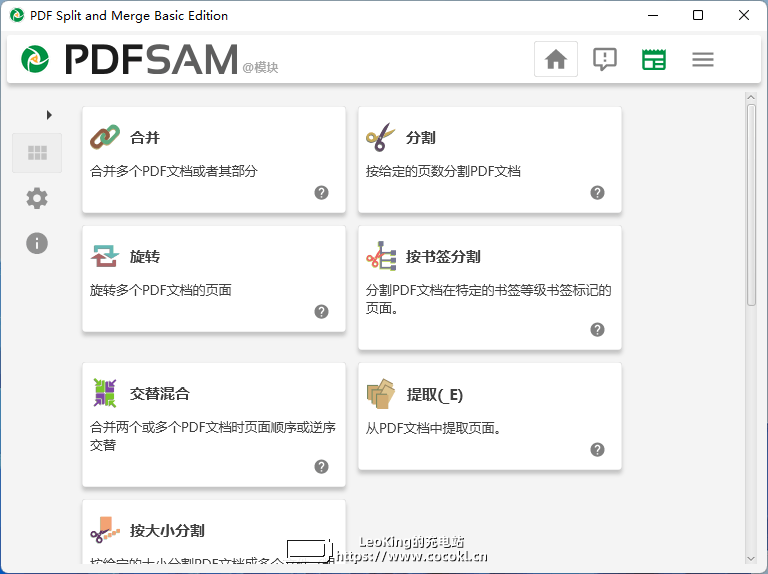768x574 pixels.
Task: Open the green news panel icon
Action: point(653,59)
